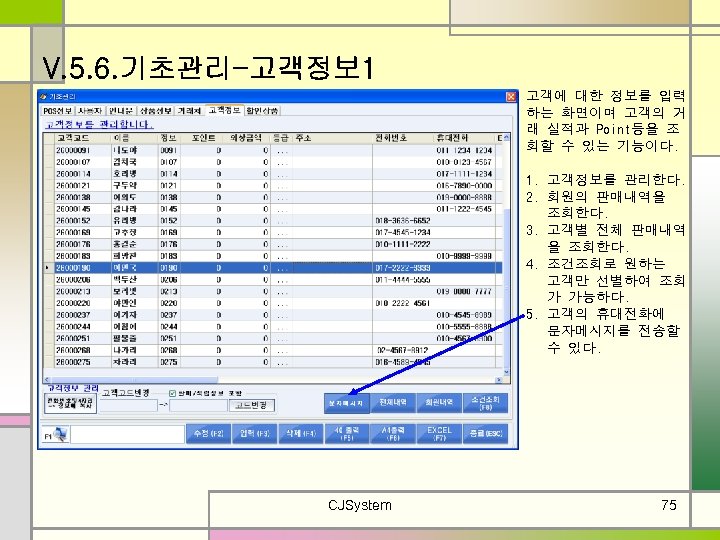Screen dimensions: 720x540
Task: Export the list with the EXCEL (F7) button
Action: pyautogui.click(x=439, y=433)
